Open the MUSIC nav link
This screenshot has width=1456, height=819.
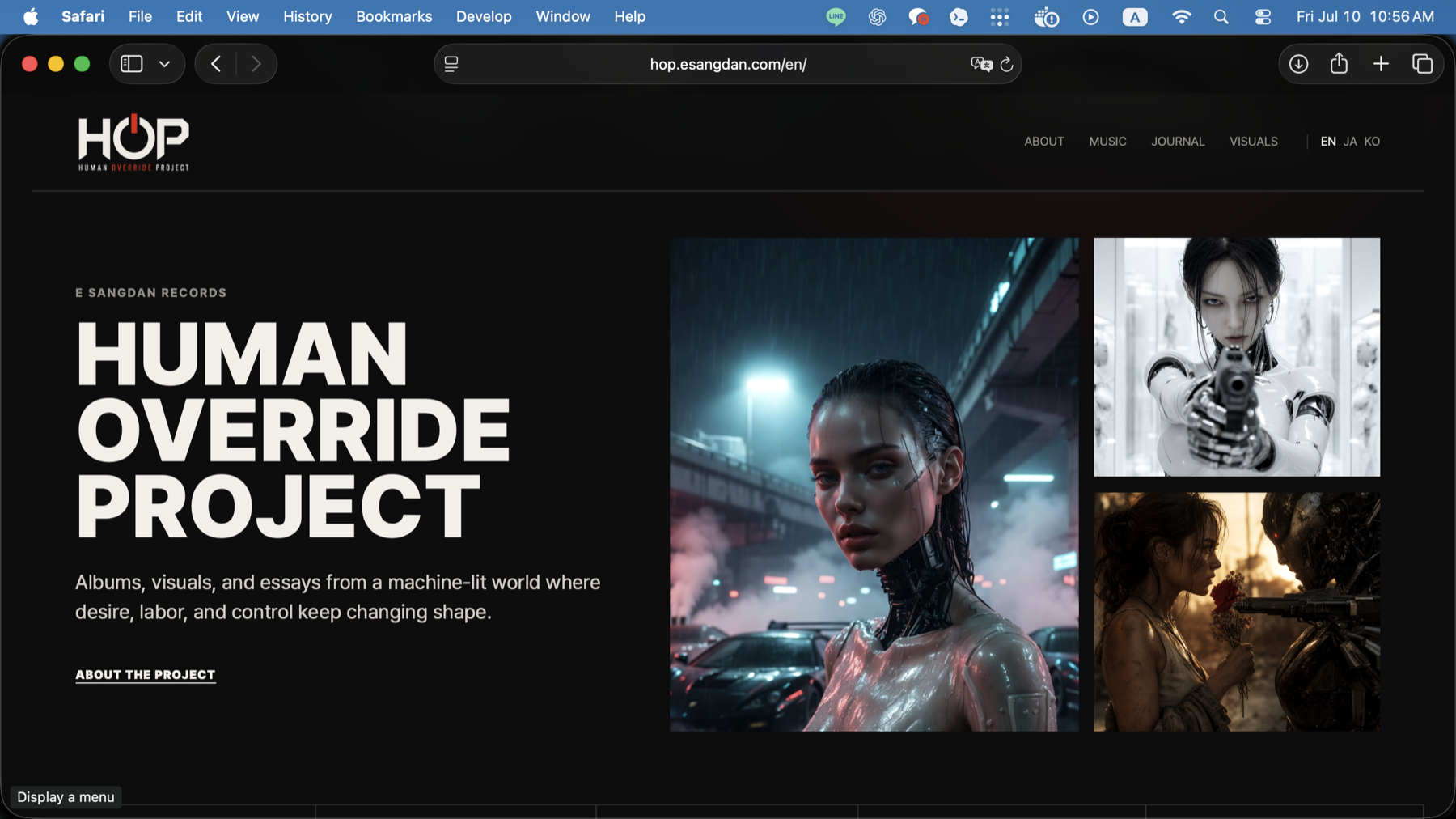tap(1107, 142)
